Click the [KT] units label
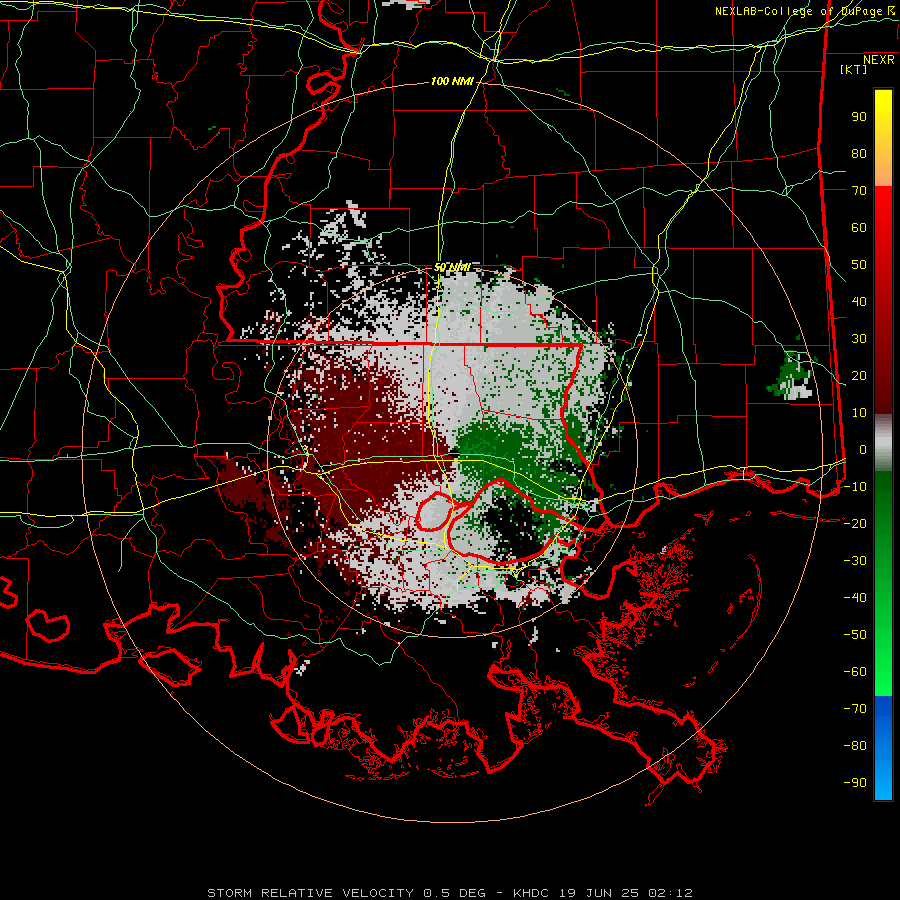Image resolution: width=900 pixels, height=900 pixels. (854, 69)
